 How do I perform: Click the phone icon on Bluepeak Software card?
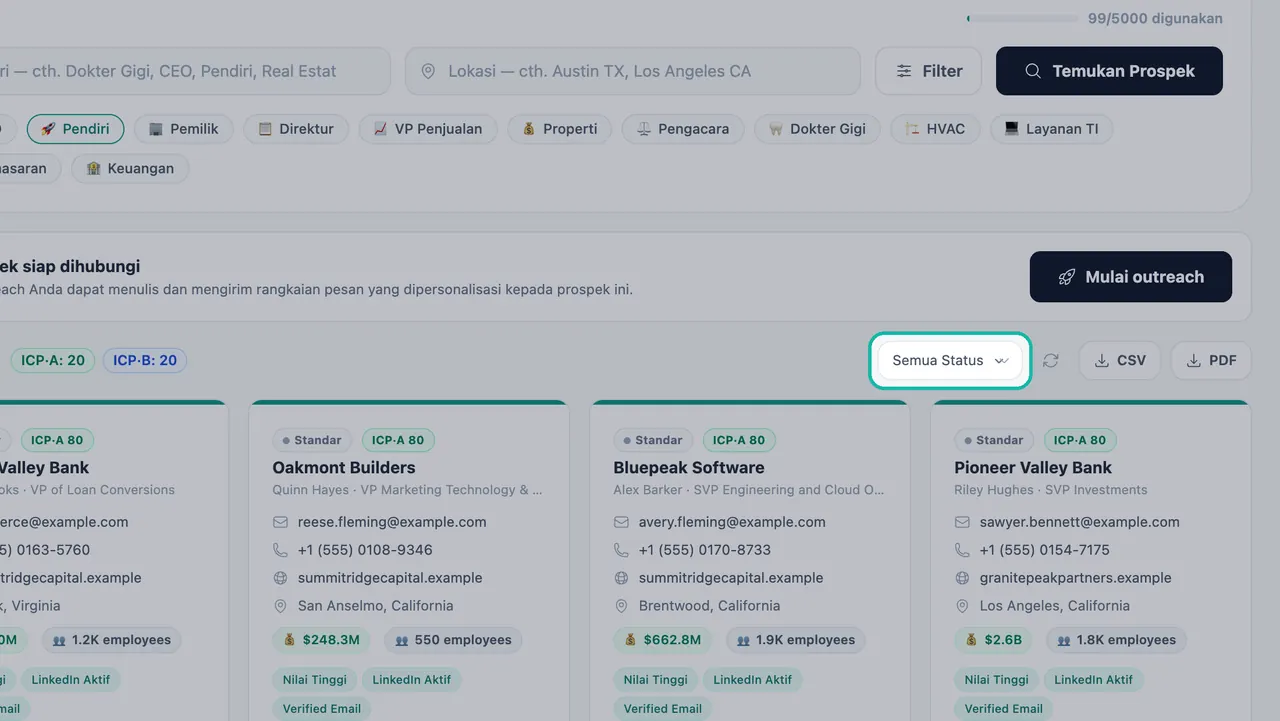[x=621, y=550]
